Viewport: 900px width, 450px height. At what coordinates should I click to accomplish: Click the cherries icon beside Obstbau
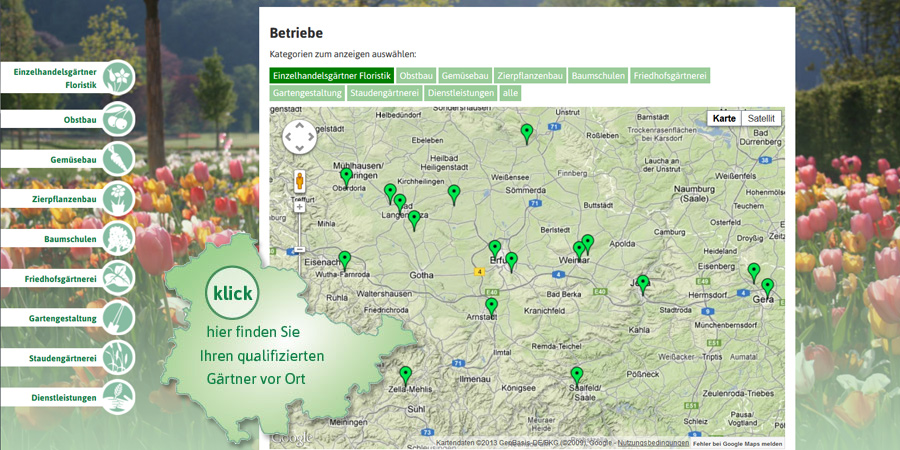(119, 119)
